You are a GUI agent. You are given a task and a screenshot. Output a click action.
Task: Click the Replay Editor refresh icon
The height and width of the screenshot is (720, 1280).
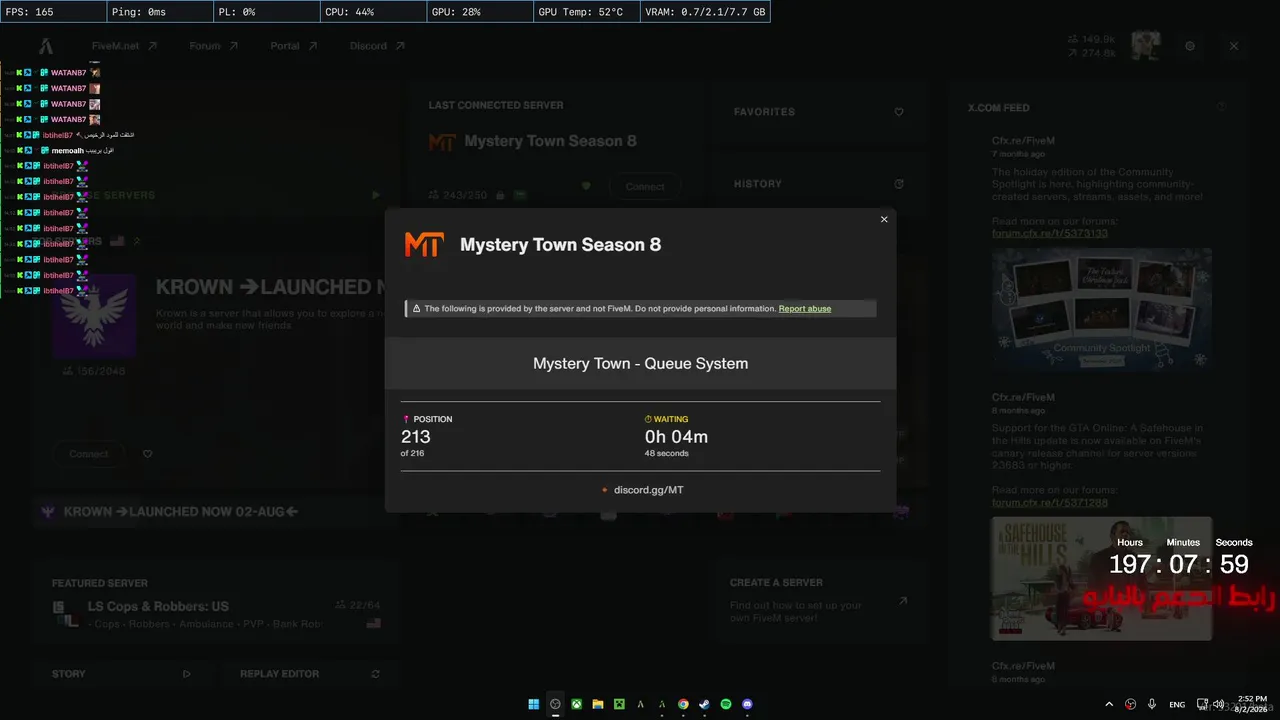point(376,674)
